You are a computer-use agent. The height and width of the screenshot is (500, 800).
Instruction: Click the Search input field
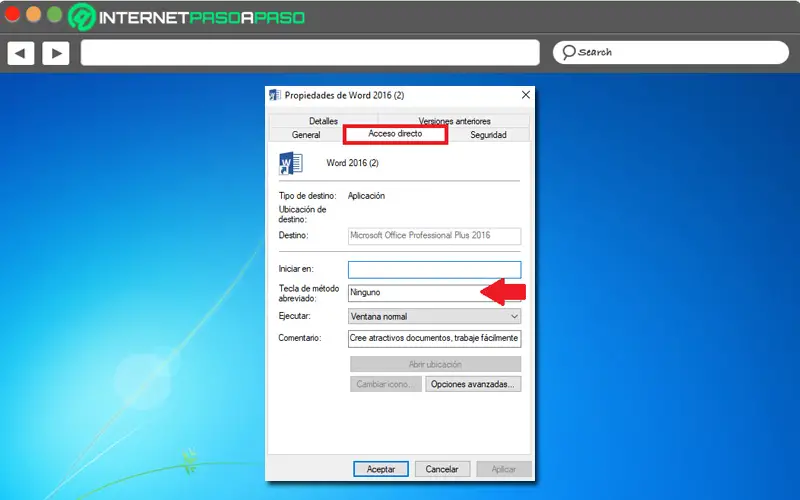coord(671,52)
